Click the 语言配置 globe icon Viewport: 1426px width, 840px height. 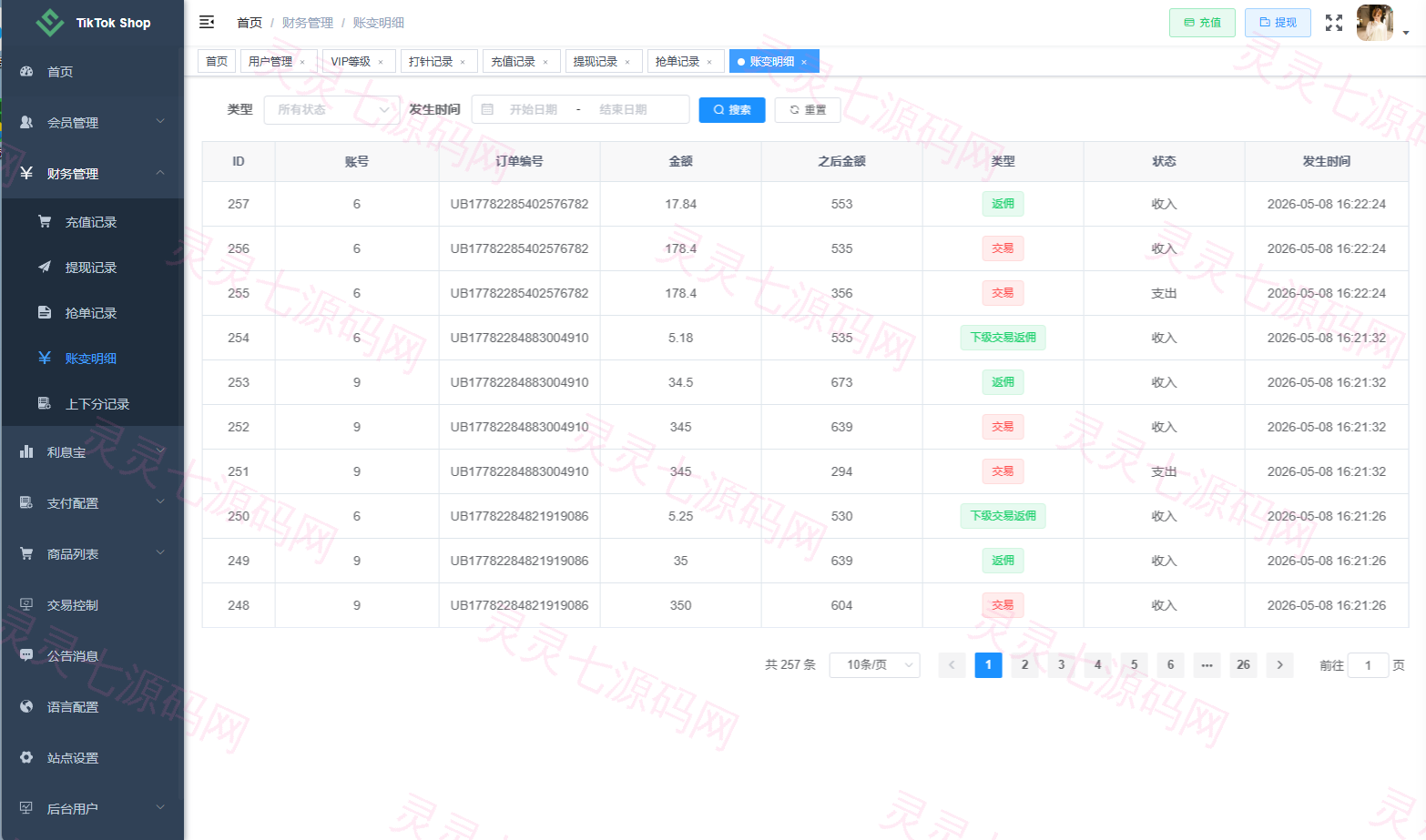click(x=26, y=707)
